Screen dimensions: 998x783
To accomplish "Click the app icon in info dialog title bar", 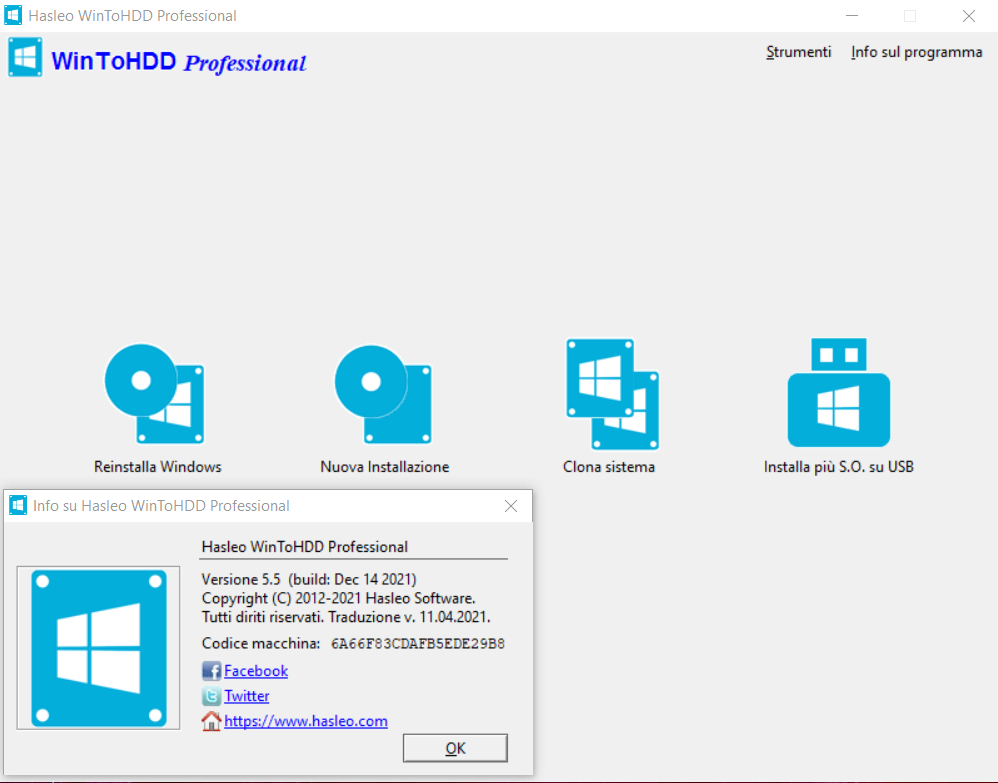I will [18, 505].
